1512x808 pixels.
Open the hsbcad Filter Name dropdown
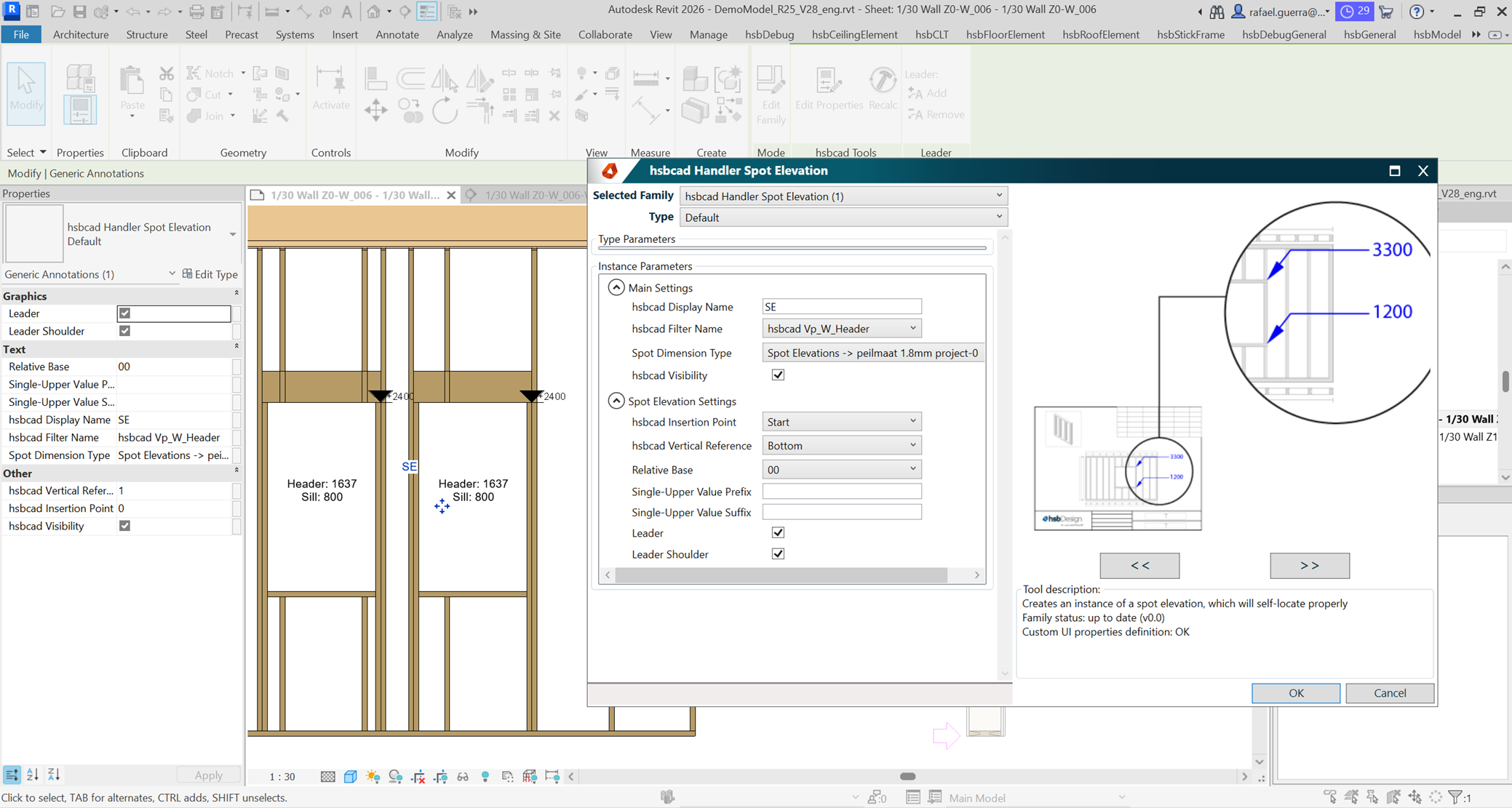[x=841, y=329]
